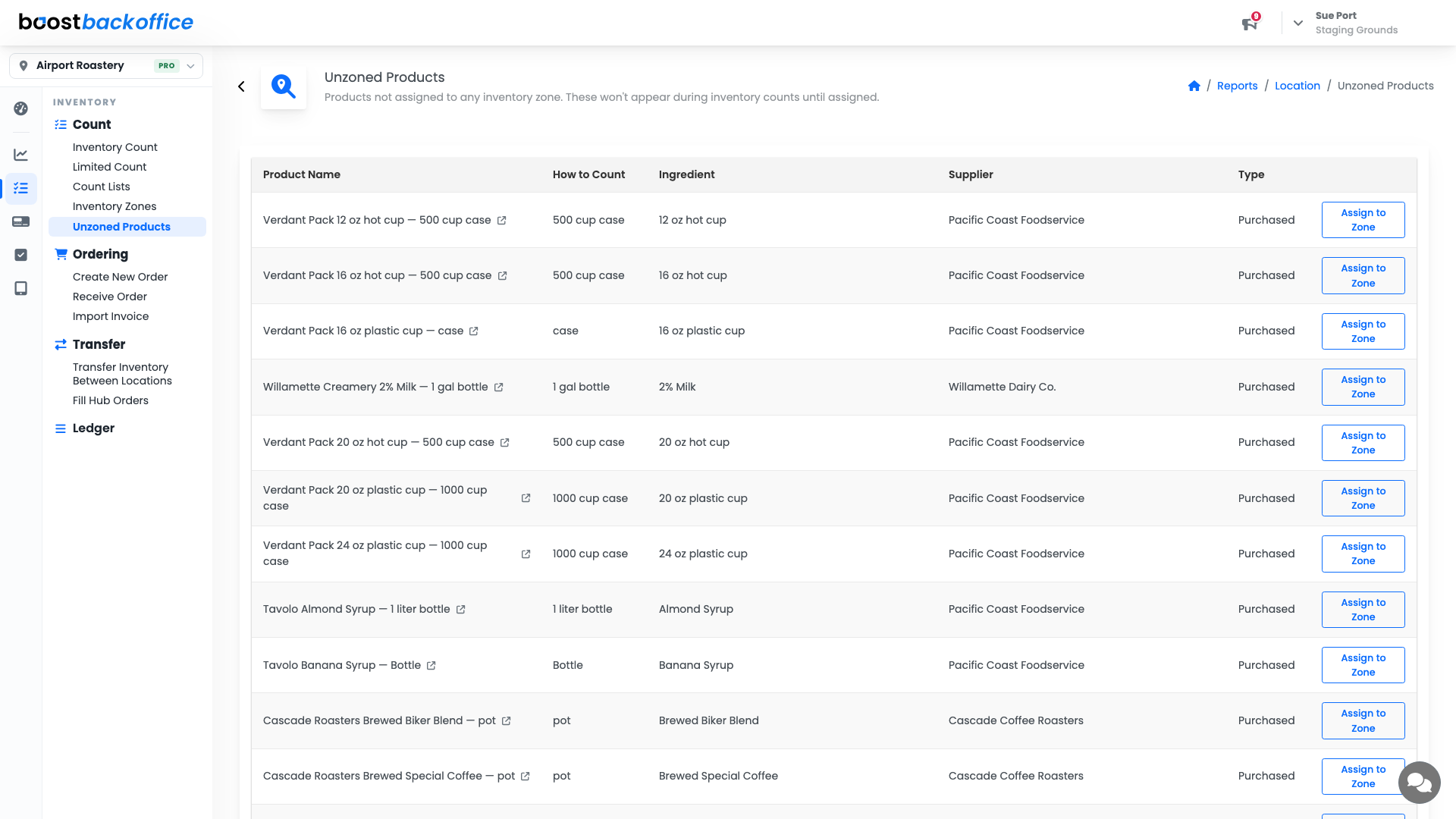
Task: Open the tablet device icon in sidebar
Action: 21,288
